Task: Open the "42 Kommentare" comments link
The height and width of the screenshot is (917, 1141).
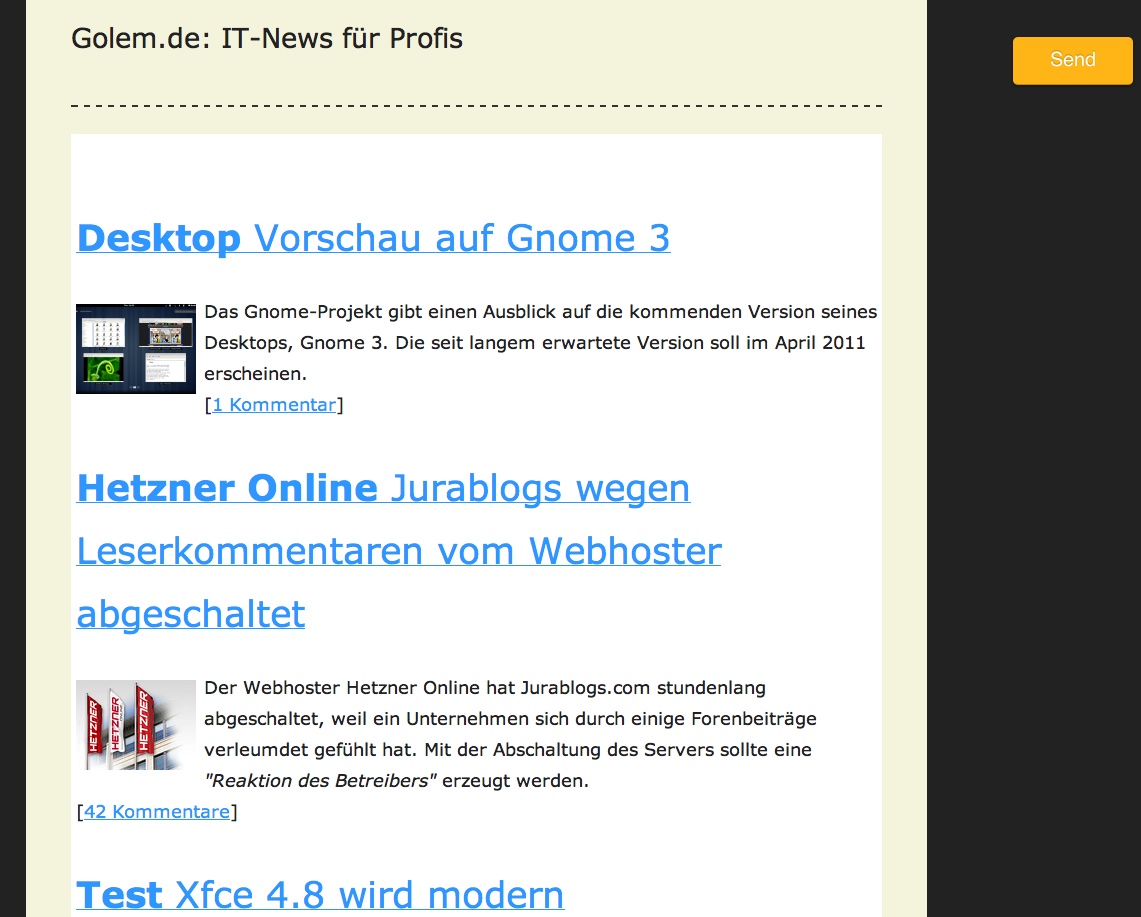Action: tap(156, 811)
